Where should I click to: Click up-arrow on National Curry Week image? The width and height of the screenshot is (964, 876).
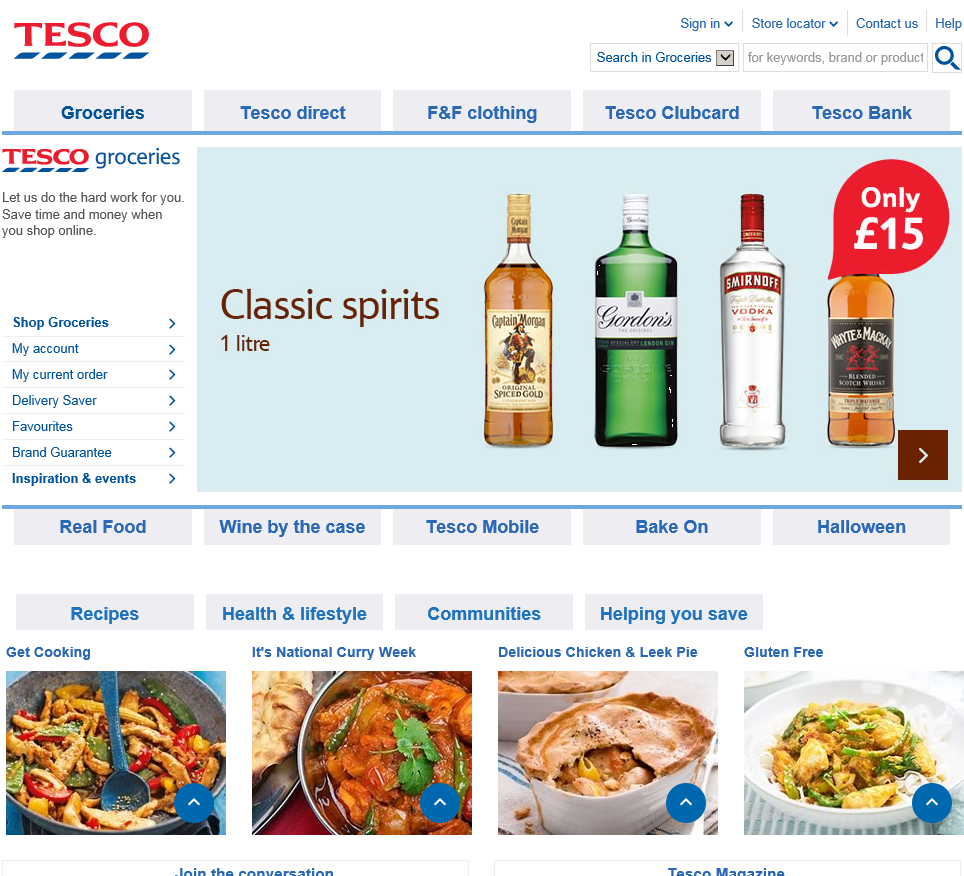tap(440, 802)
